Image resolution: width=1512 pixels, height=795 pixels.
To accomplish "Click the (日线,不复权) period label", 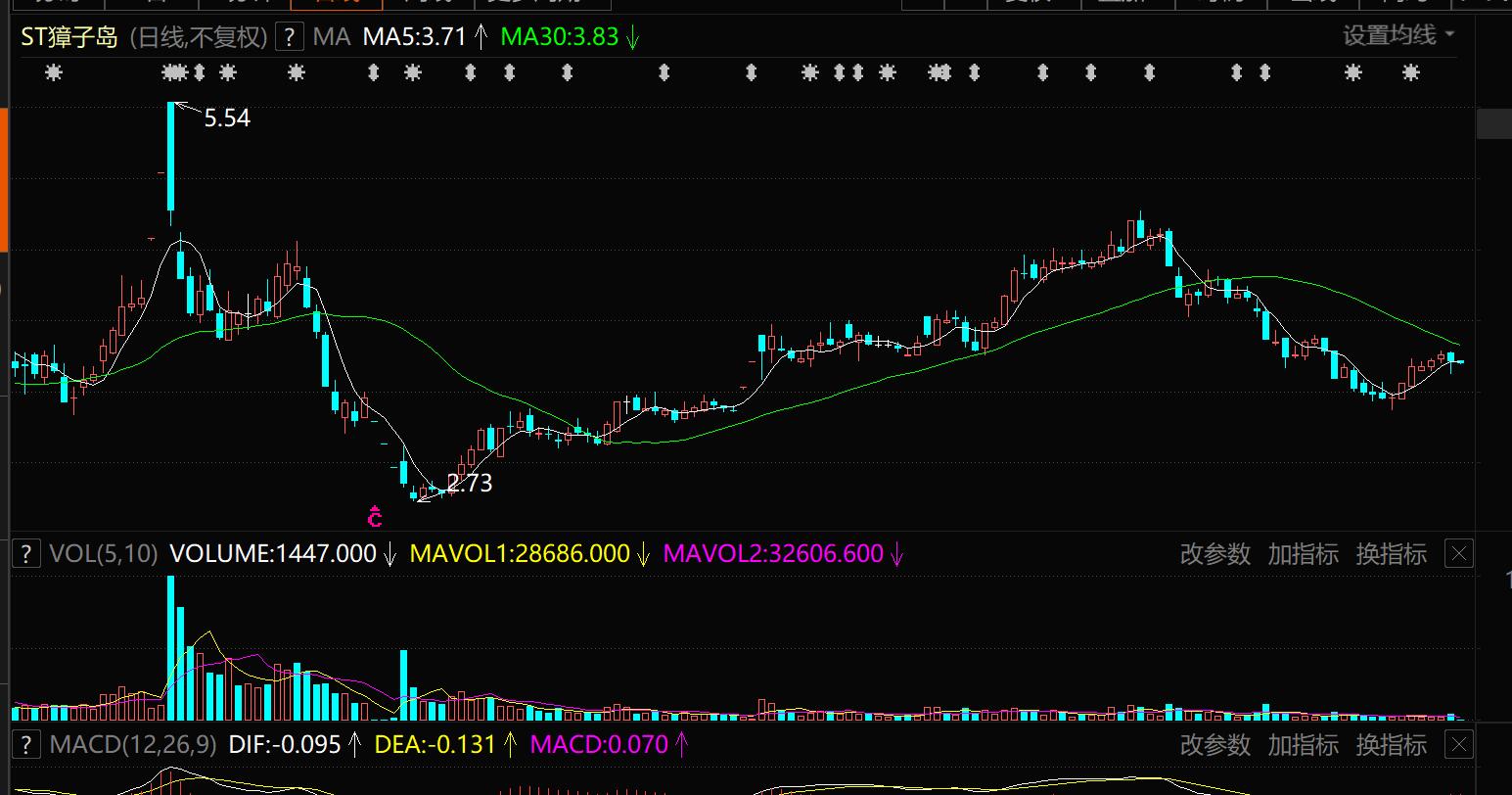I will 199,37.
